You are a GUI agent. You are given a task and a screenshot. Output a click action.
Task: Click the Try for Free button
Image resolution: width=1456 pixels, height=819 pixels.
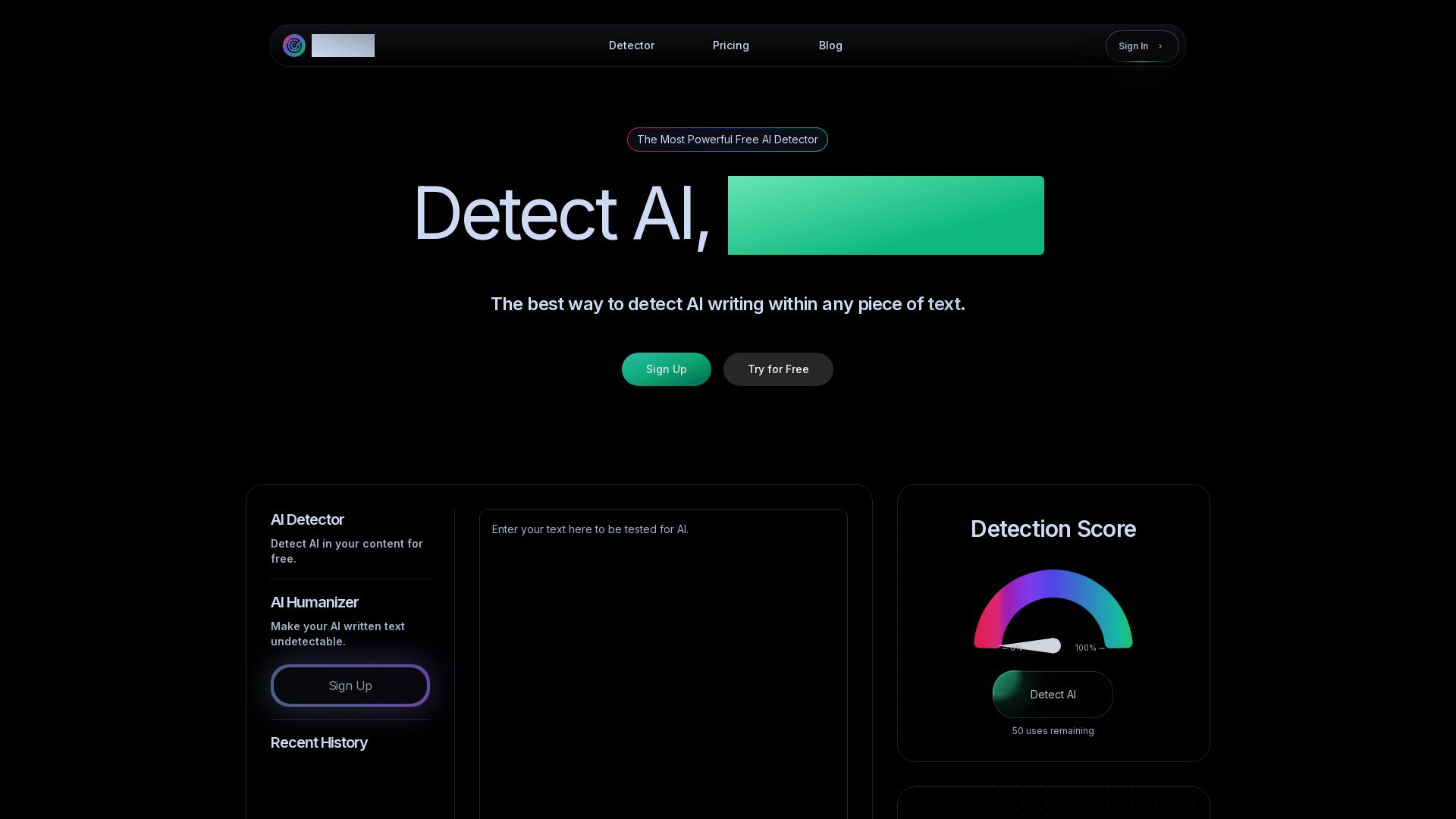pyautogui.click(x=778, y=369)
